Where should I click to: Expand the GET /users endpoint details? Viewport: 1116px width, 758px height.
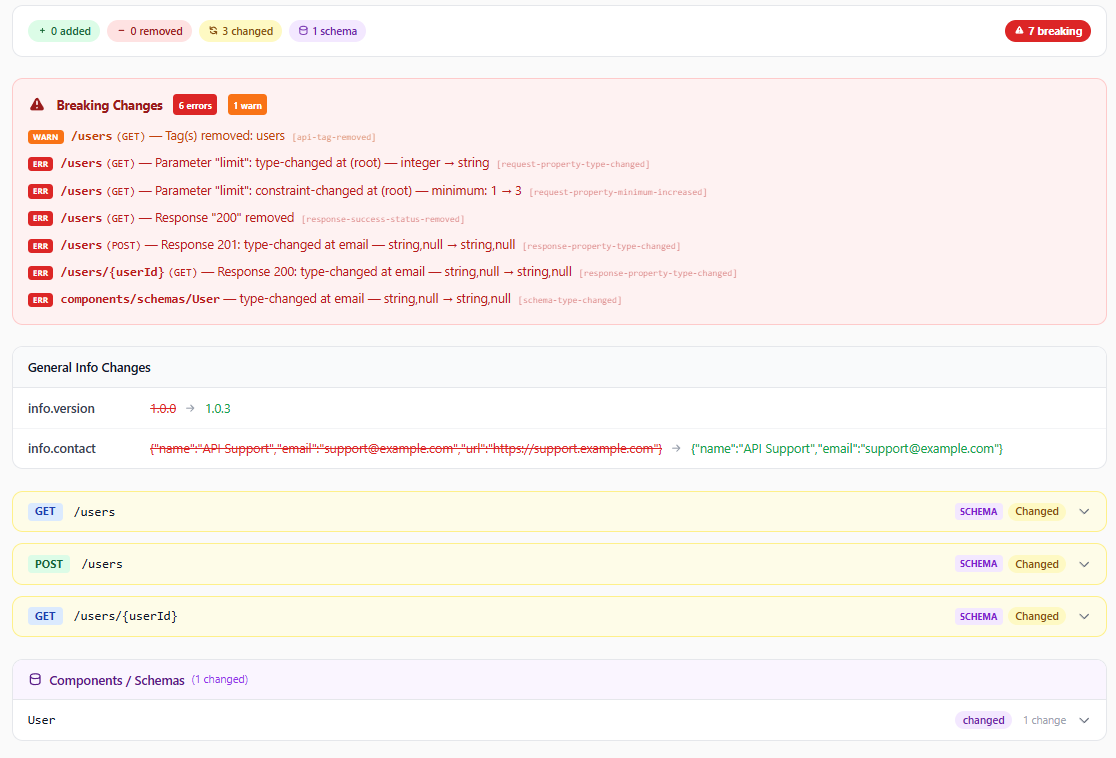tap(1084, 511)
